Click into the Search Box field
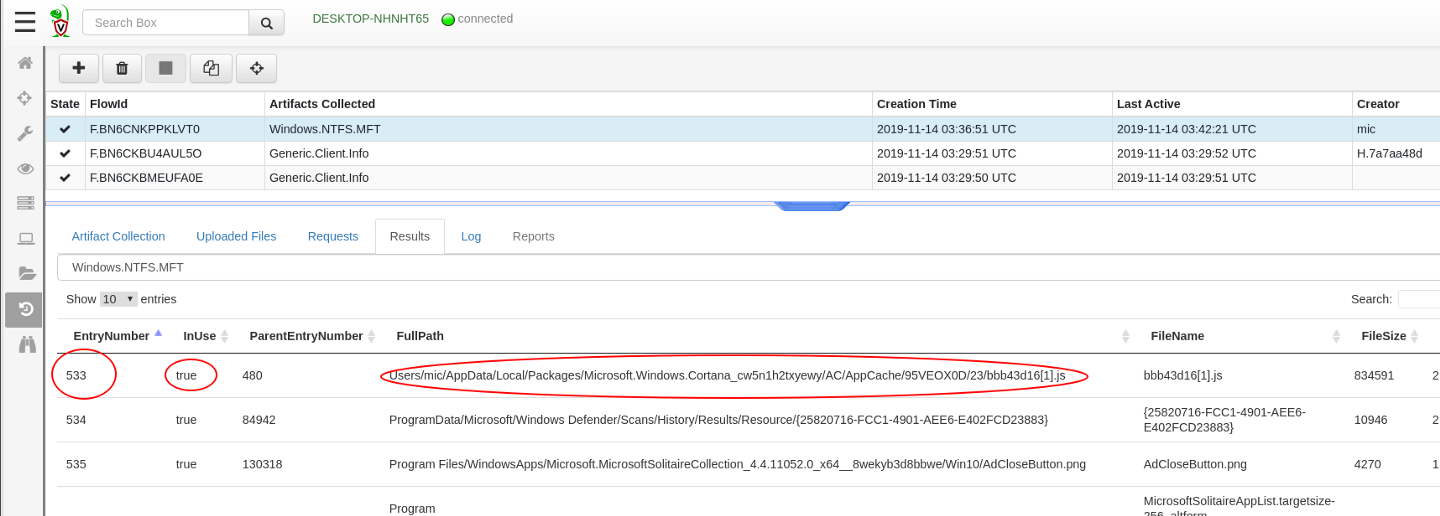The height and width of the screenshot is (516, 1440). tap(165, 23)
